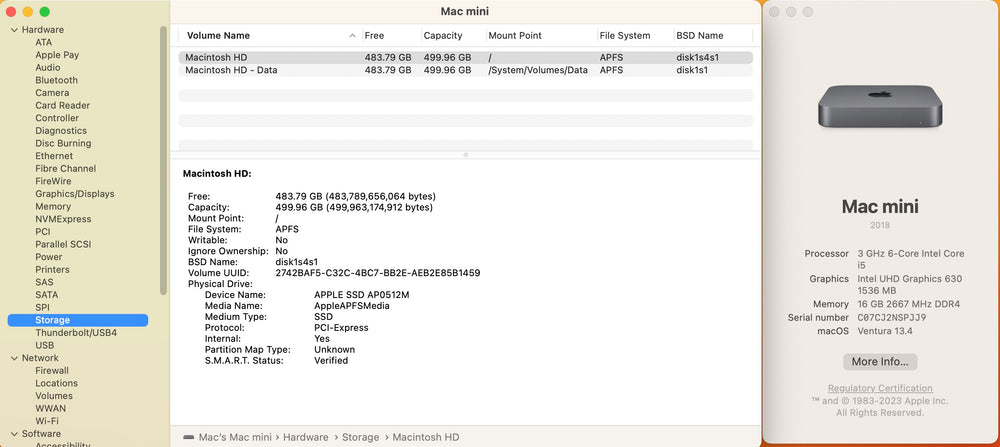Collapse the Hardware section in sidebar

pyautogui.click(x=14, y=30)
